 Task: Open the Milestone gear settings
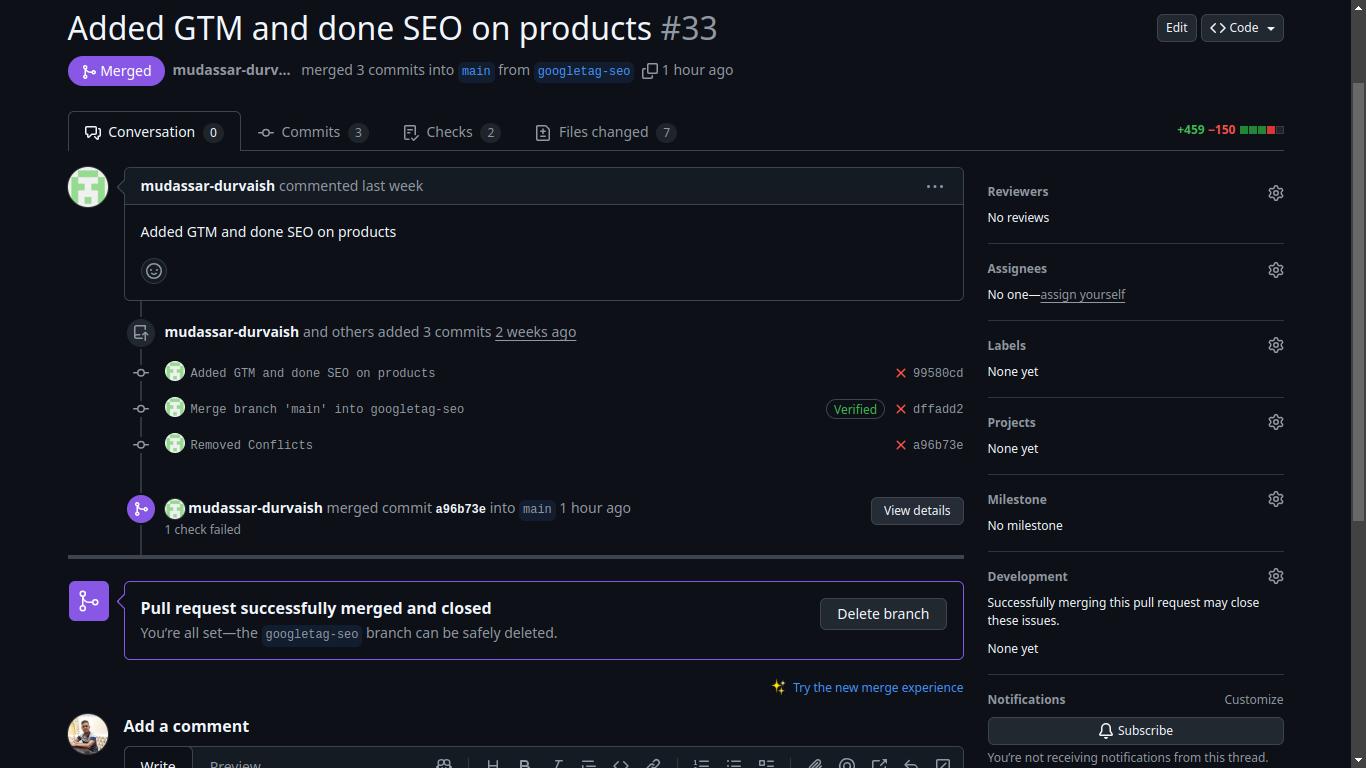click(x=1275, y=499)
